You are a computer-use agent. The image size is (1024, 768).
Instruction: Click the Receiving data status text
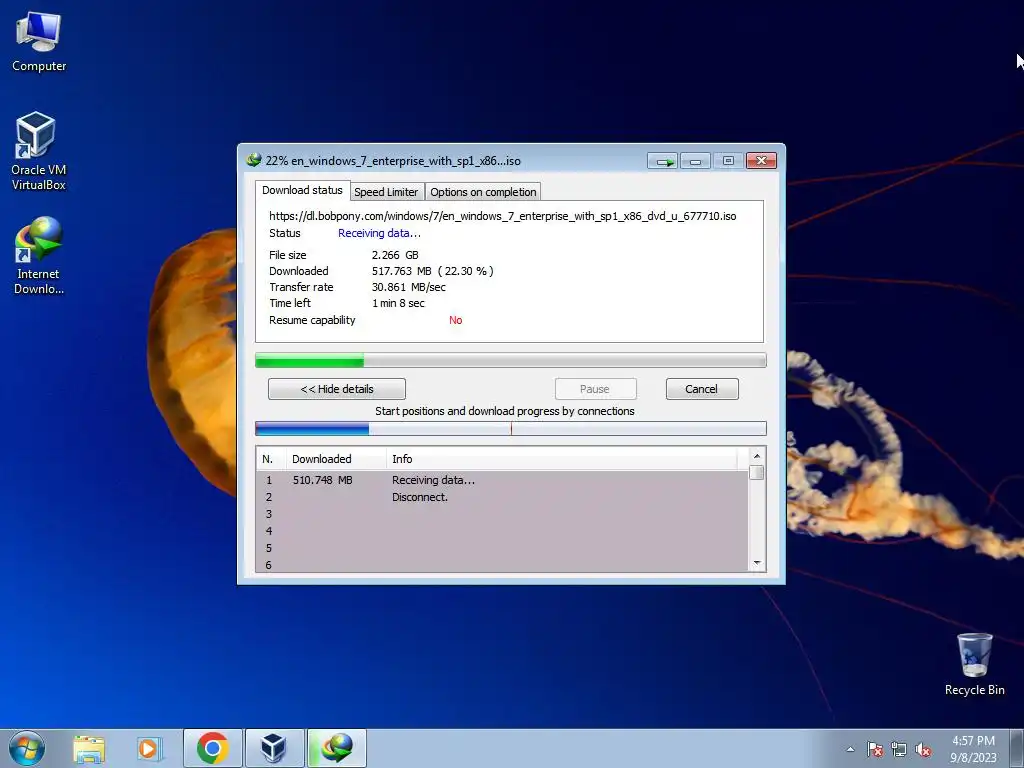click(x=379, y=233)
